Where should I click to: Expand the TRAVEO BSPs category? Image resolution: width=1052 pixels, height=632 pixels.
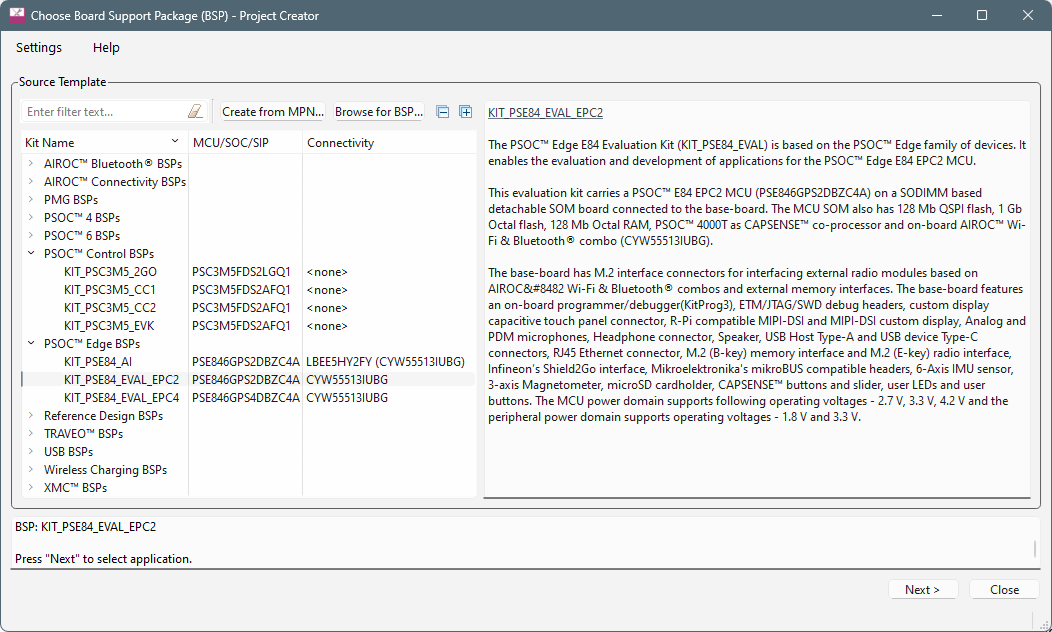30,434
